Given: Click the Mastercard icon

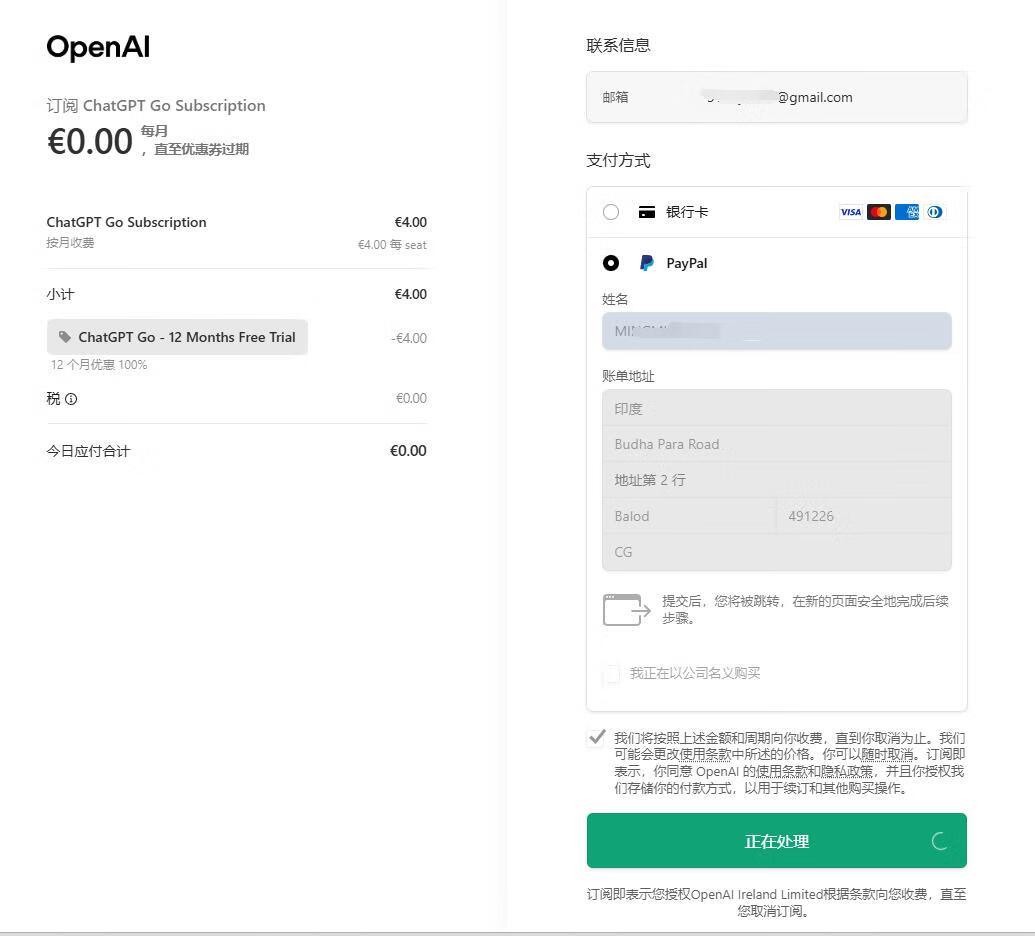Looking at the screenshot, I should coord(879,212).
